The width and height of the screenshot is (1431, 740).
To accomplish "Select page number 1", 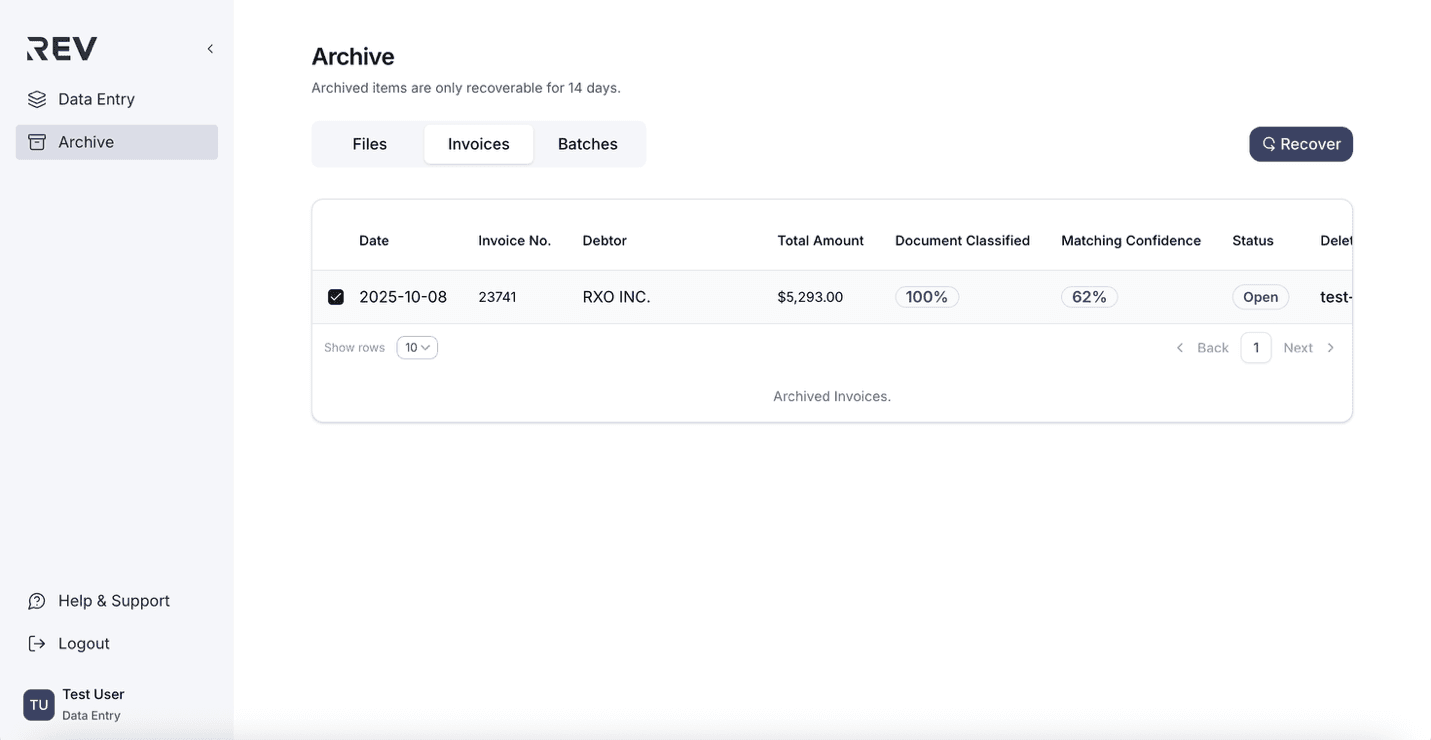I will coord(1256,347).
